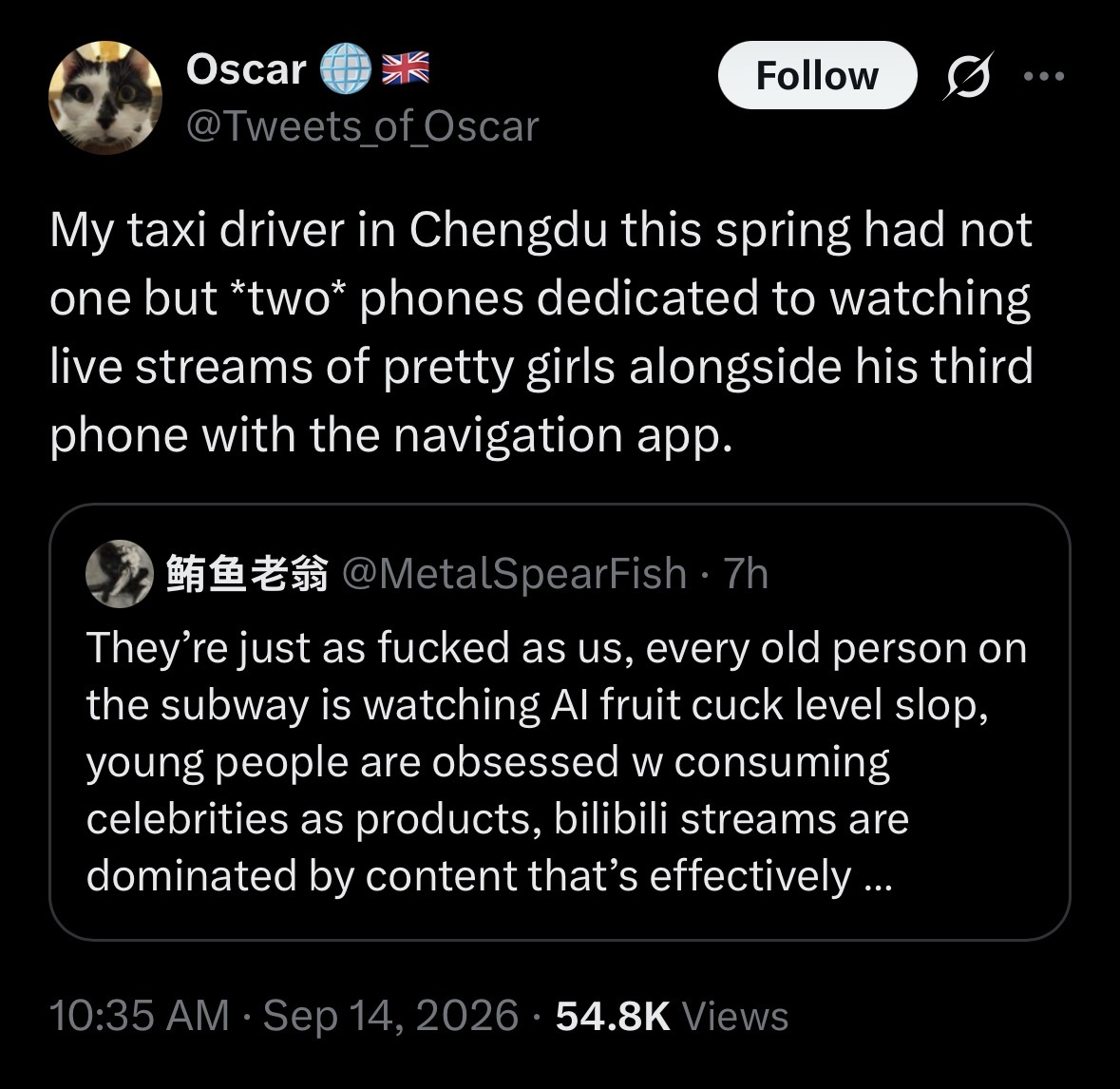Click the 7h timestamp on quoted tweet
Viewport: 1120px width, 1089px height.
pos(746,574)
